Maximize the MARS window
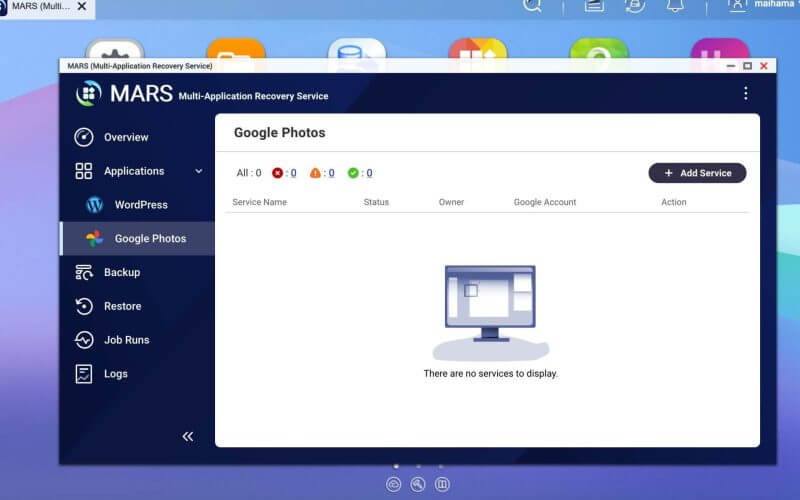800x500 pixels. 747,66
